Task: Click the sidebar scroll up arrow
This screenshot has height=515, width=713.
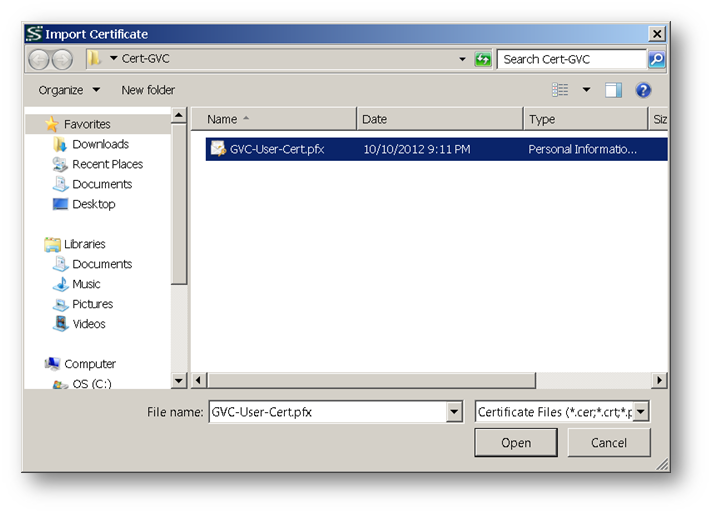Action: [179, 115]
